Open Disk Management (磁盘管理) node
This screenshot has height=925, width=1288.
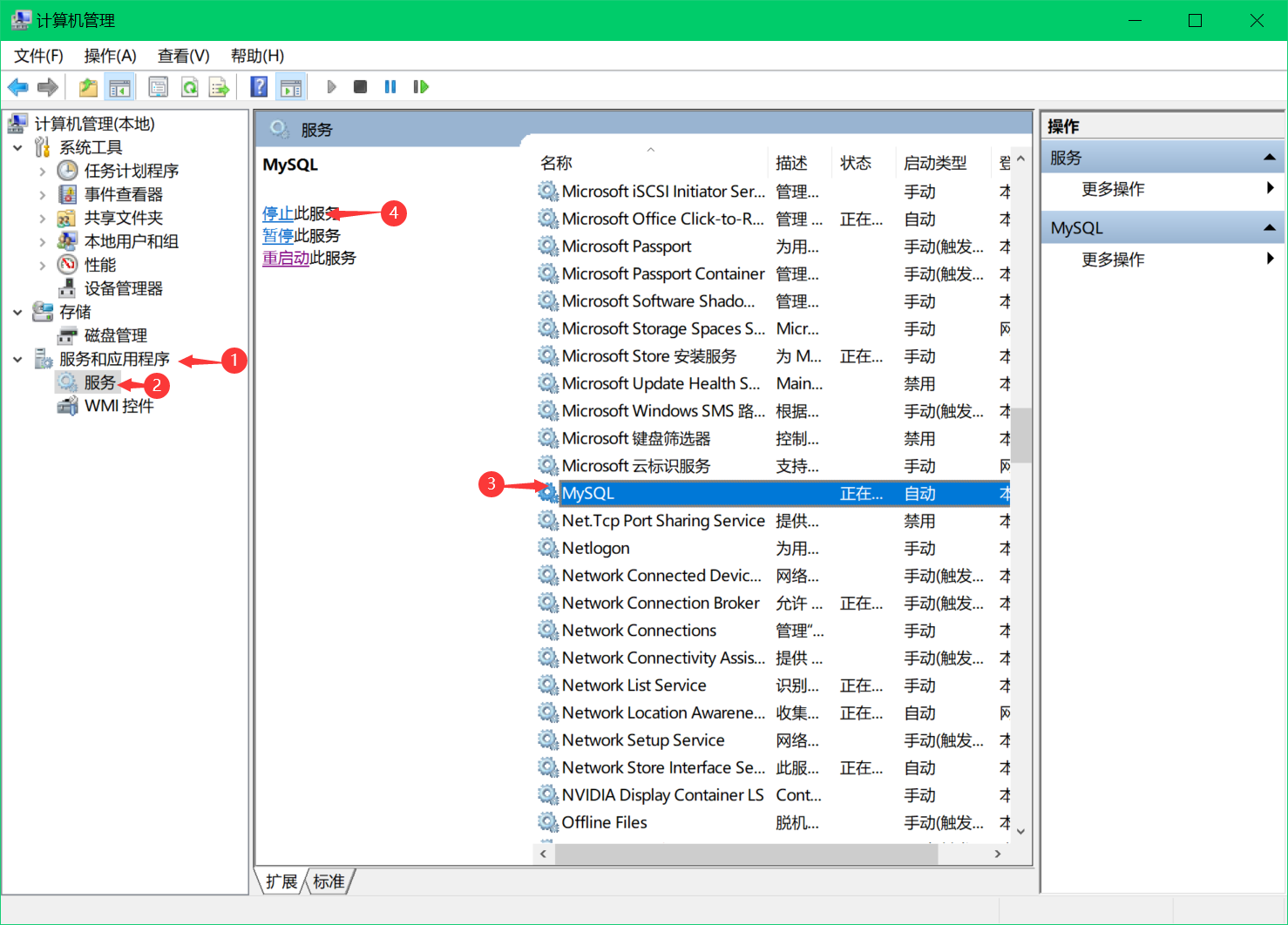point(116,335)
